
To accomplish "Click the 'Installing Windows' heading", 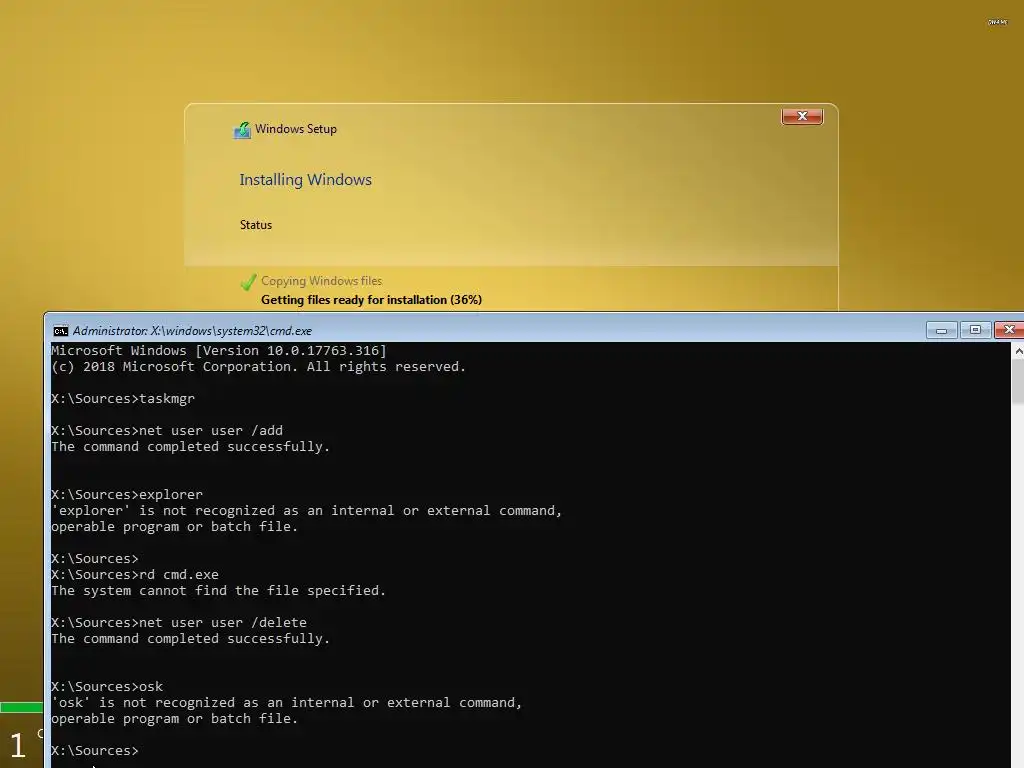I will click(x=305, y=180).
